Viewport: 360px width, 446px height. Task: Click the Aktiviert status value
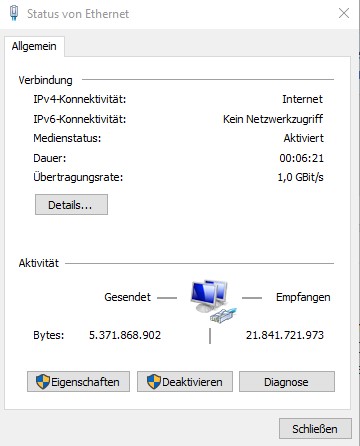(x=304, y=138)
